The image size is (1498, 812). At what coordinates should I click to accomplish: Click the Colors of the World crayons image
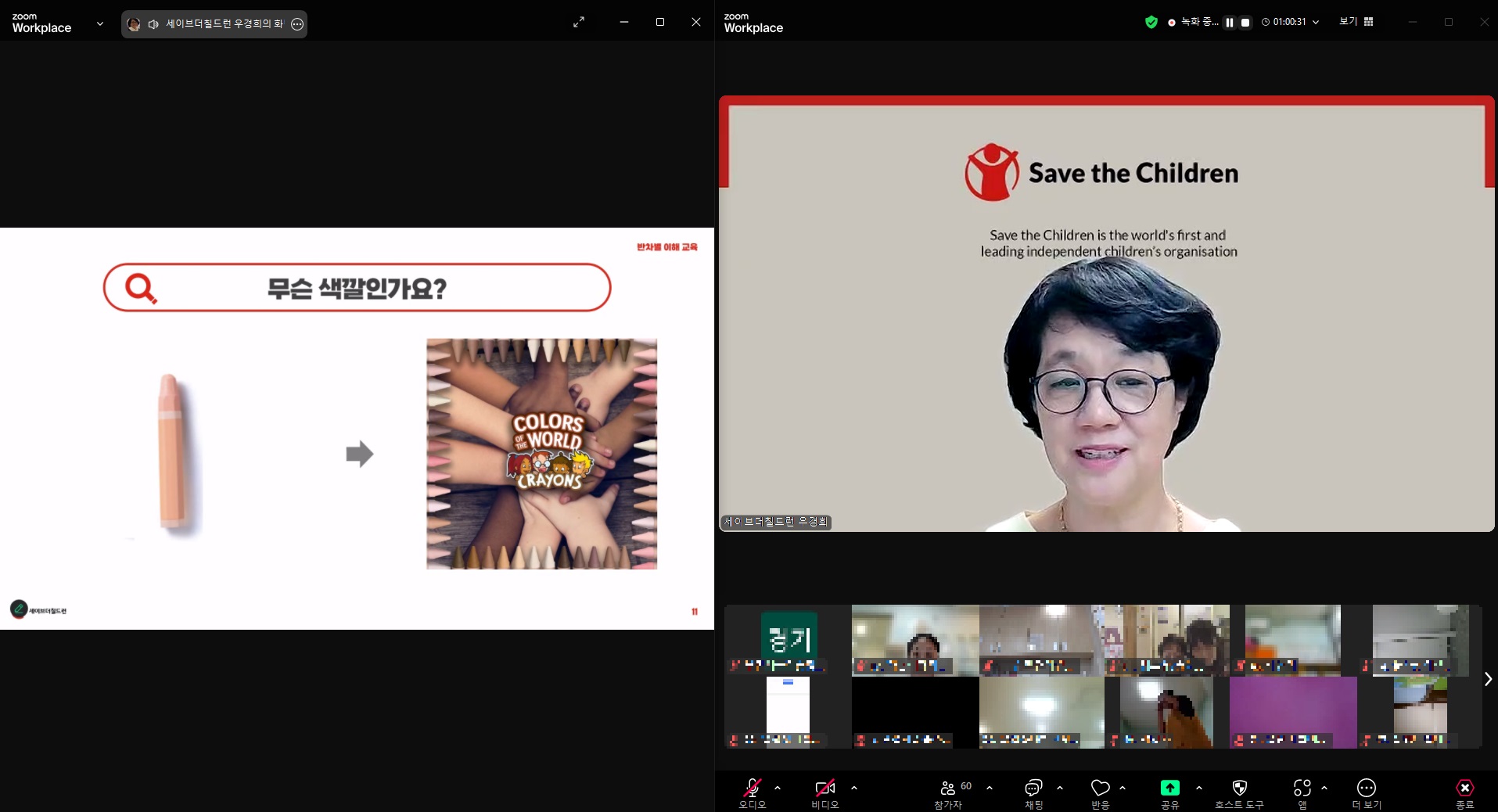point(541,454)
